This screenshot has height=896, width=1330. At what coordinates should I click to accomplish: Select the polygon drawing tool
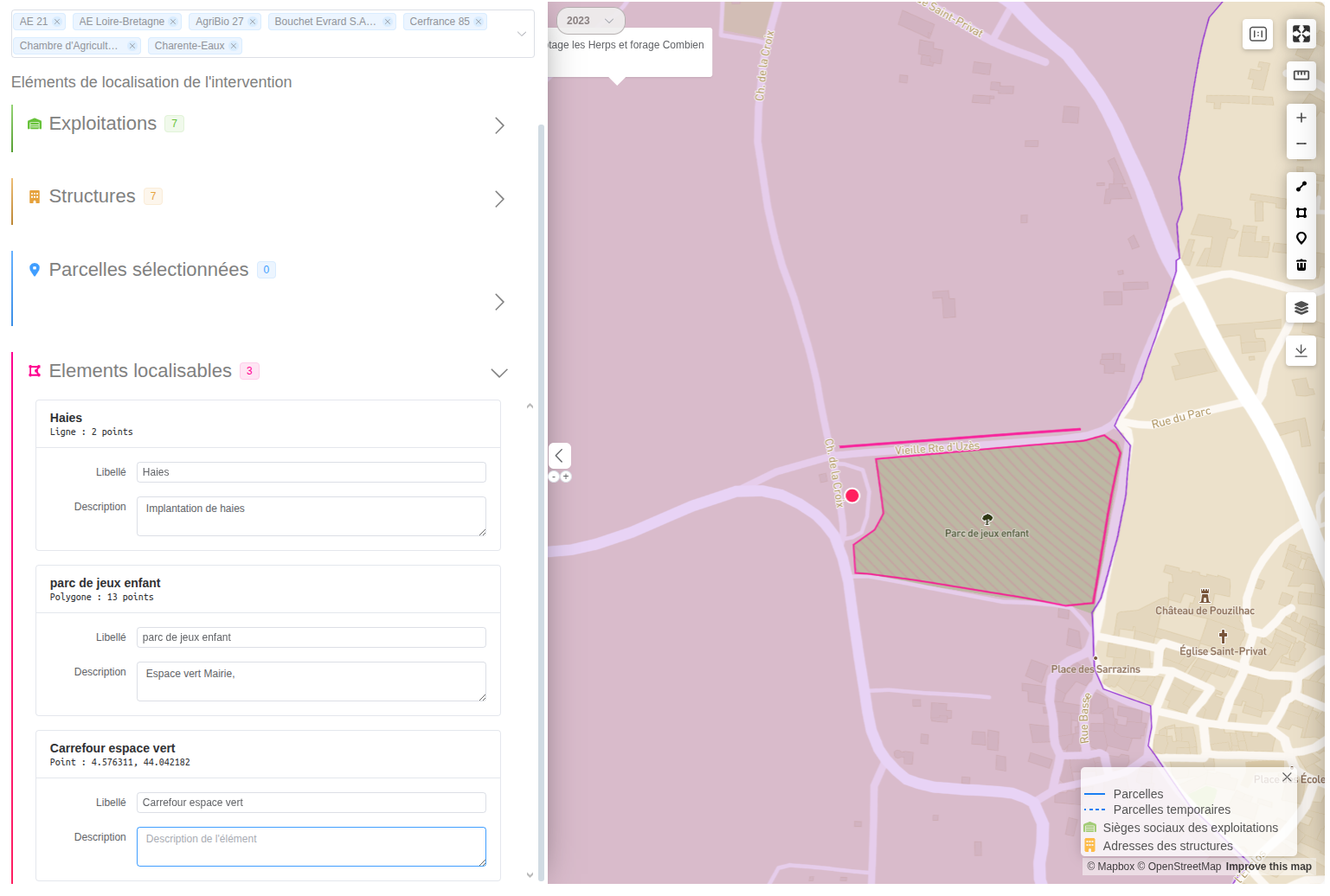pos(1301,213)
